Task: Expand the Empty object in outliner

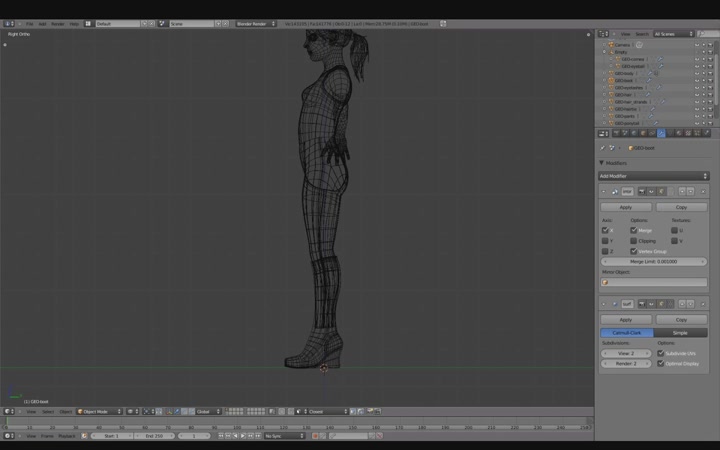Action: [604, 52]
